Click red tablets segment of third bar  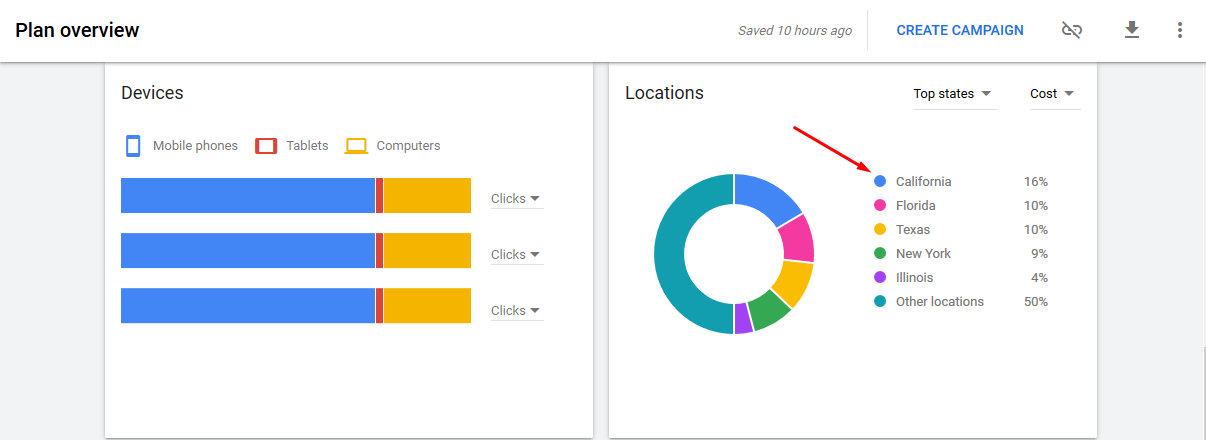379,306
